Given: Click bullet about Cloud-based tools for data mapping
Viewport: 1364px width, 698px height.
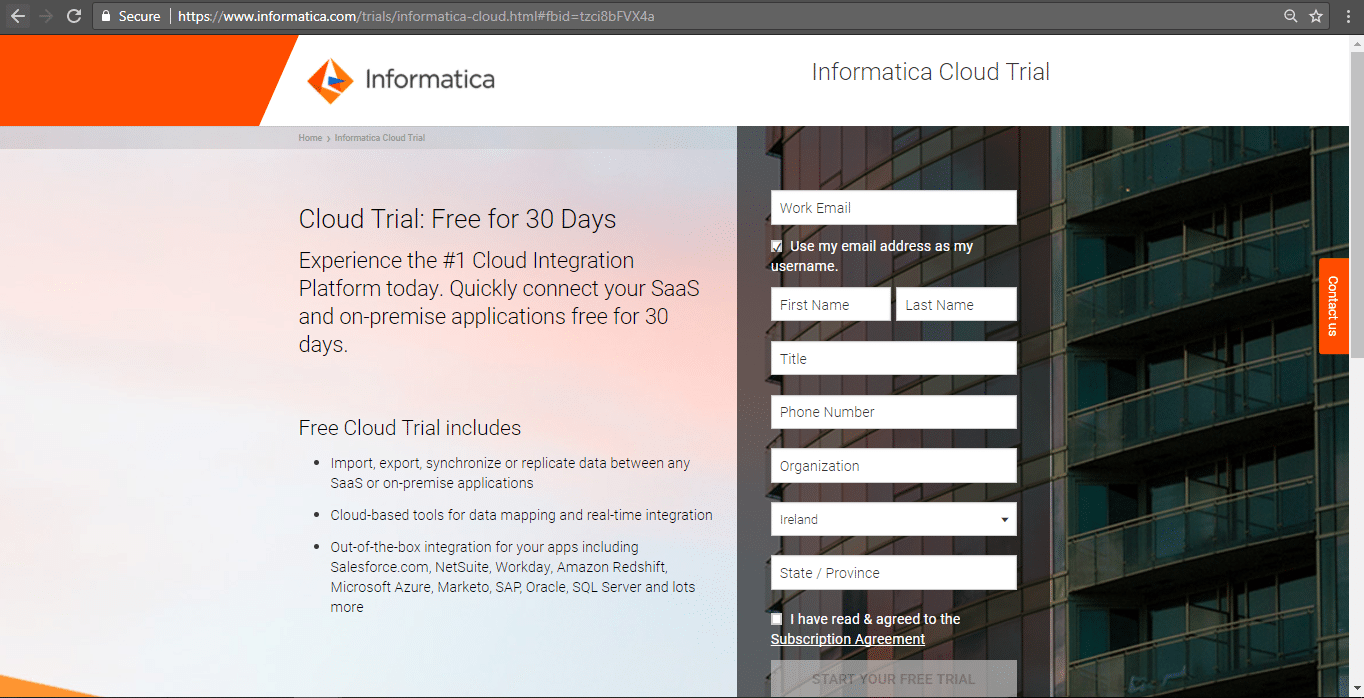Looking at the screenshot, I should pos(522,515).
